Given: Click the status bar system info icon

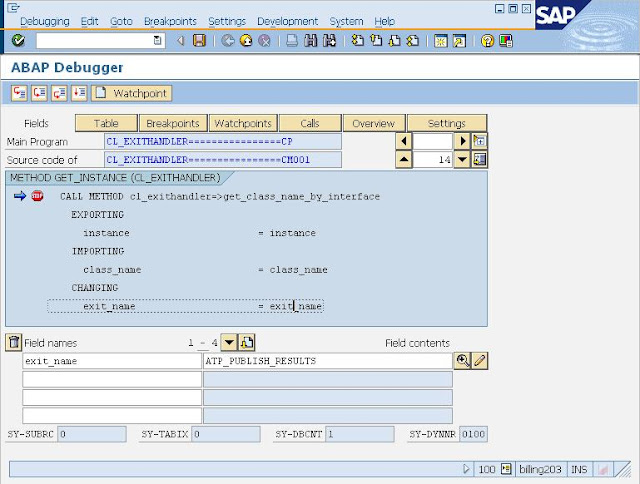Looking at the screenshot, I should (506, 469).
